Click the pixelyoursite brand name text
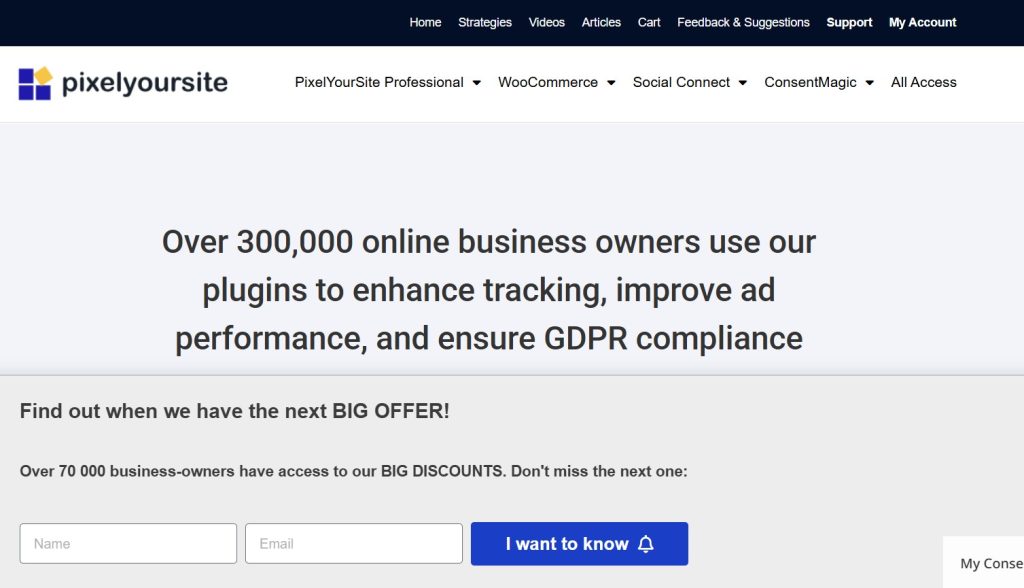 click(145, 83)
